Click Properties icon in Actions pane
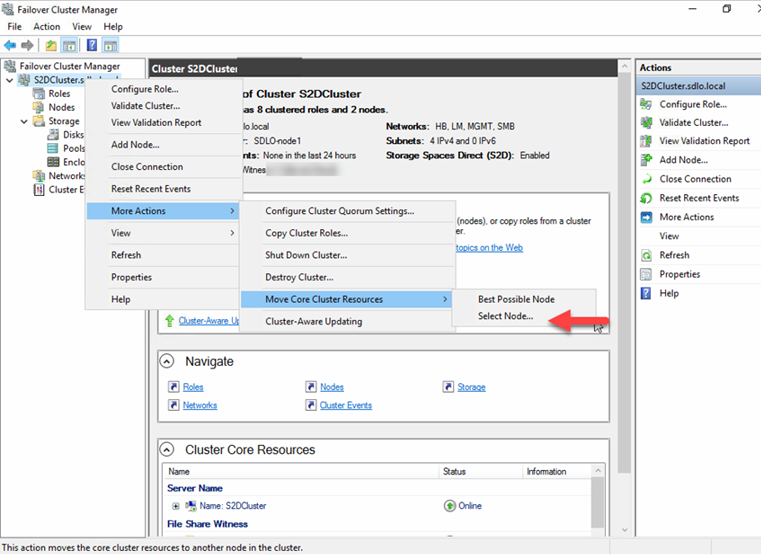This screenshot has width=761, height=555. [646, 274]
